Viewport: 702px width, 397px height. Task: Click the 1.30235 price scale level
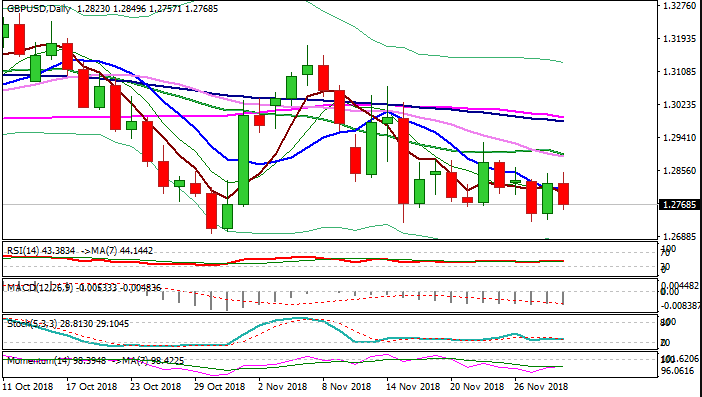(681, 104)
